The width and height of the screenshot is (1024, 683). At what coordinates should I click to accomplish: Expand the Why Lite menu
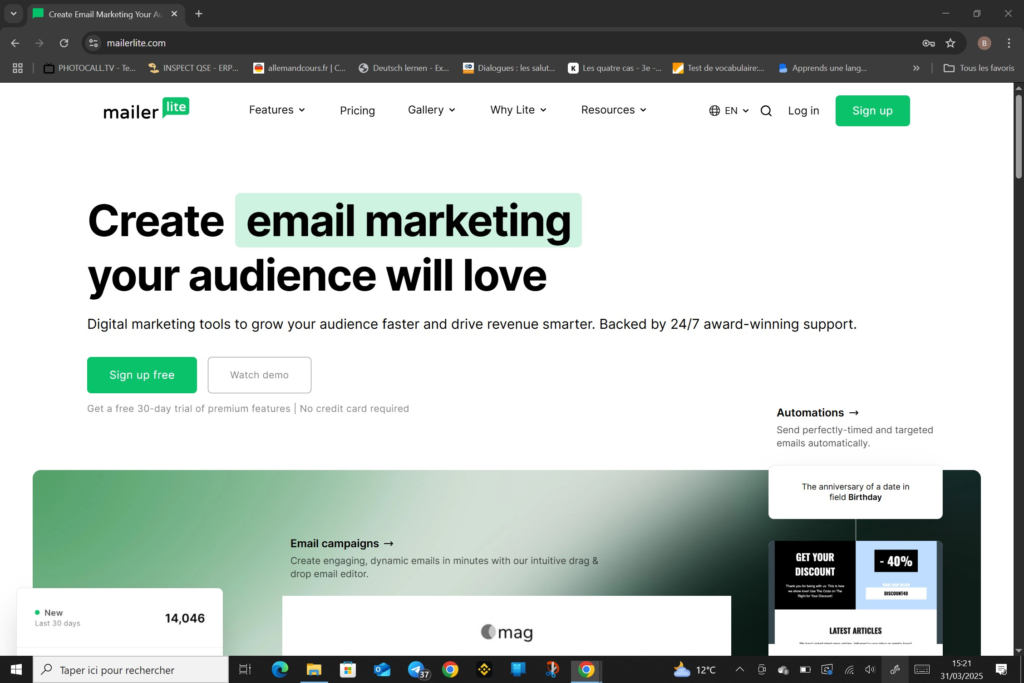[x=519, y=110]
